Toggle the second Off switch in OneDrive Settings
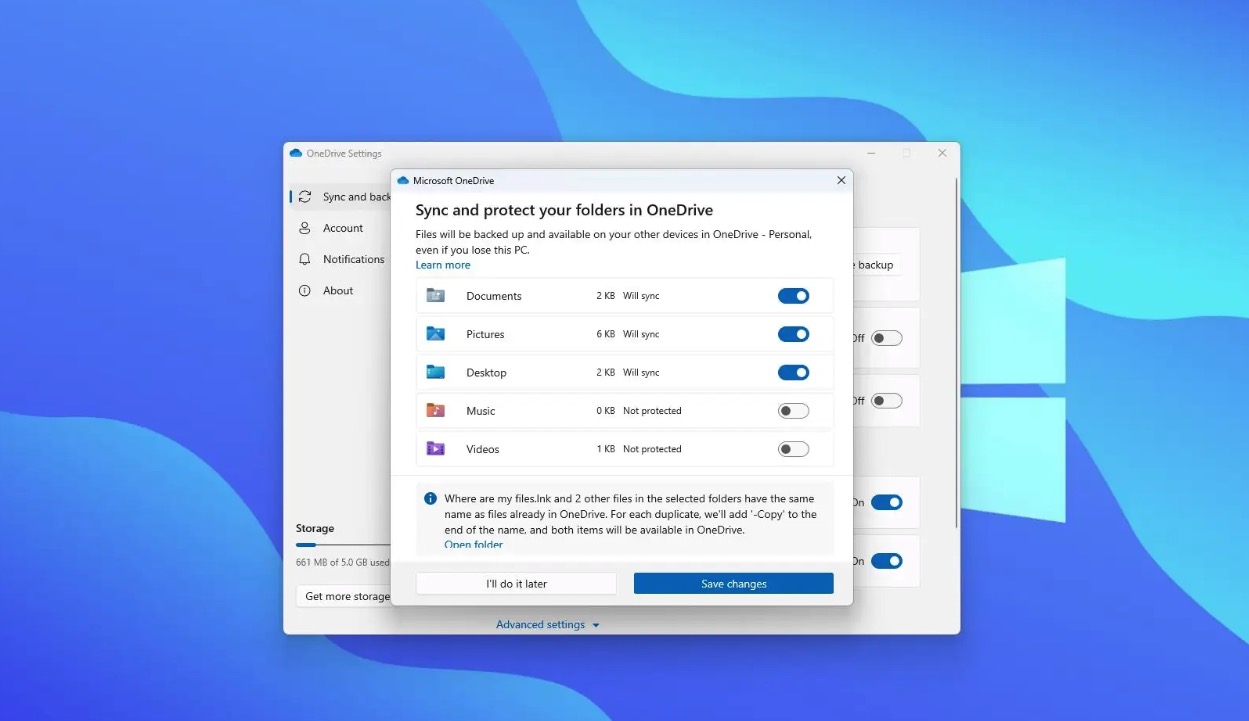This screenshot has width=1249, height=721. pyautogui.click(x=886, y=401)
